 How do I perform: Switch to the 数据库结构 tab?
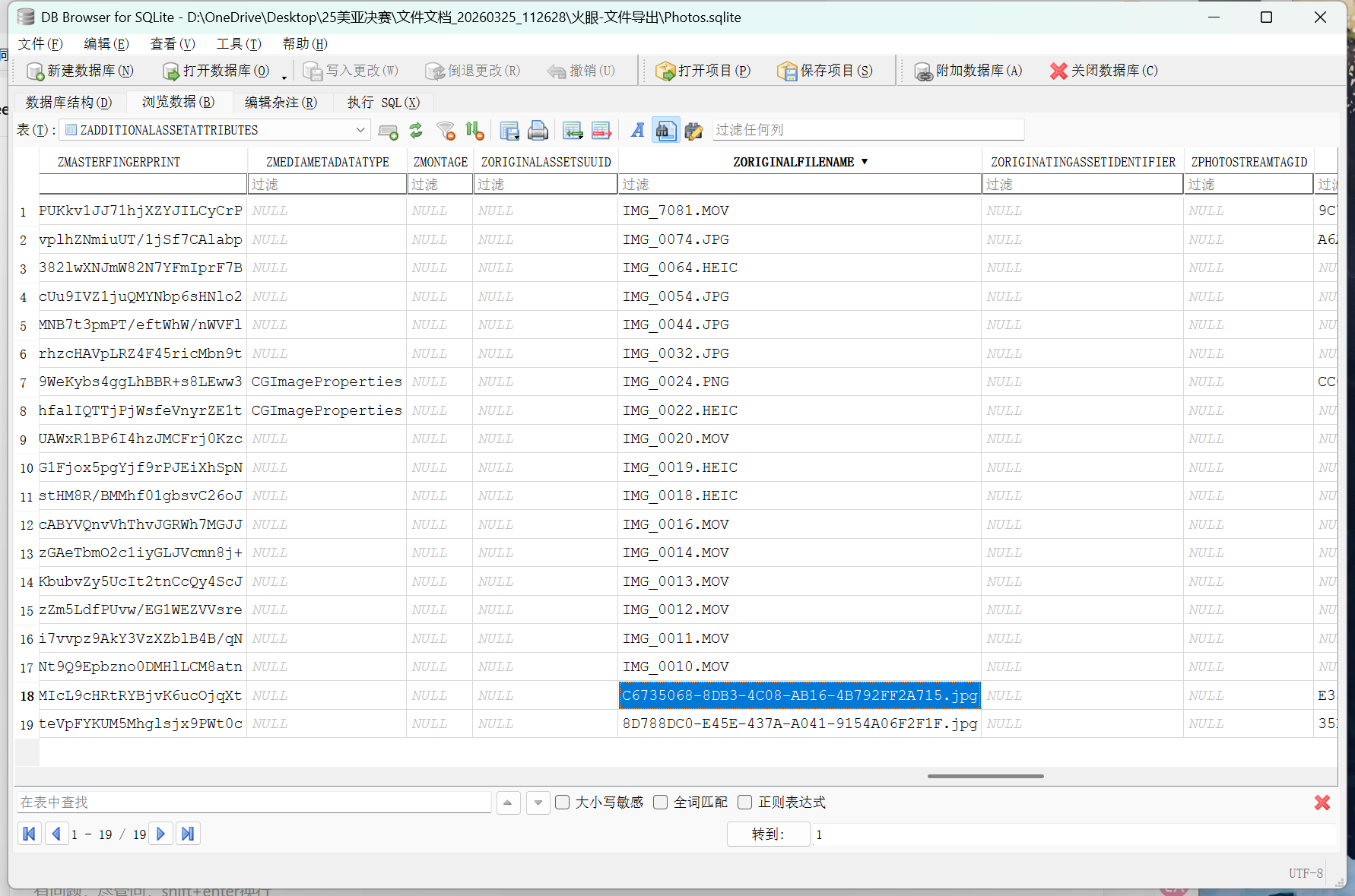68,103
